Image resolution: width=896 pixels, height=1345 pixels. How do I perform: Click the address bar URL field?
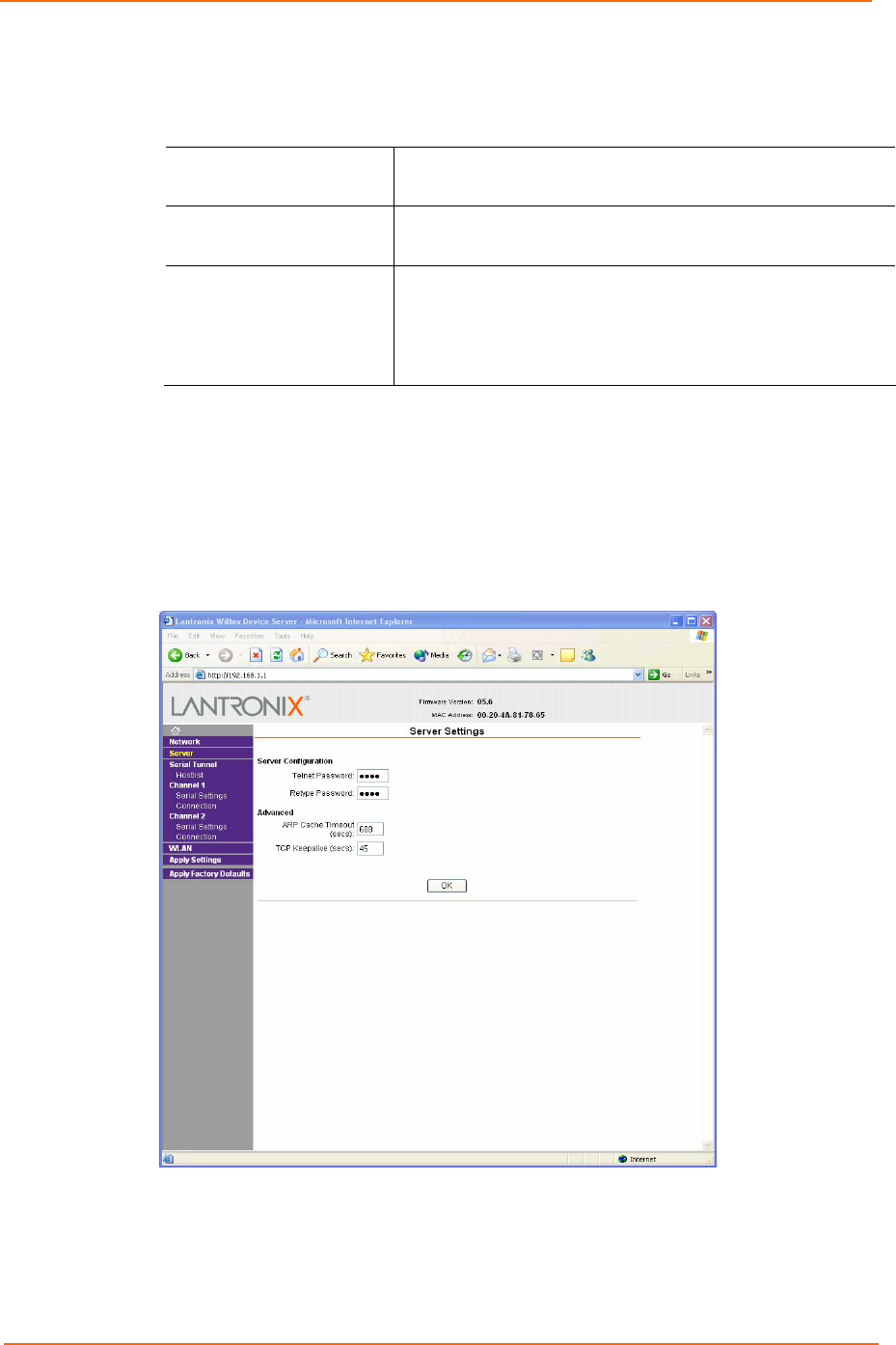click(x=420, y=674)
